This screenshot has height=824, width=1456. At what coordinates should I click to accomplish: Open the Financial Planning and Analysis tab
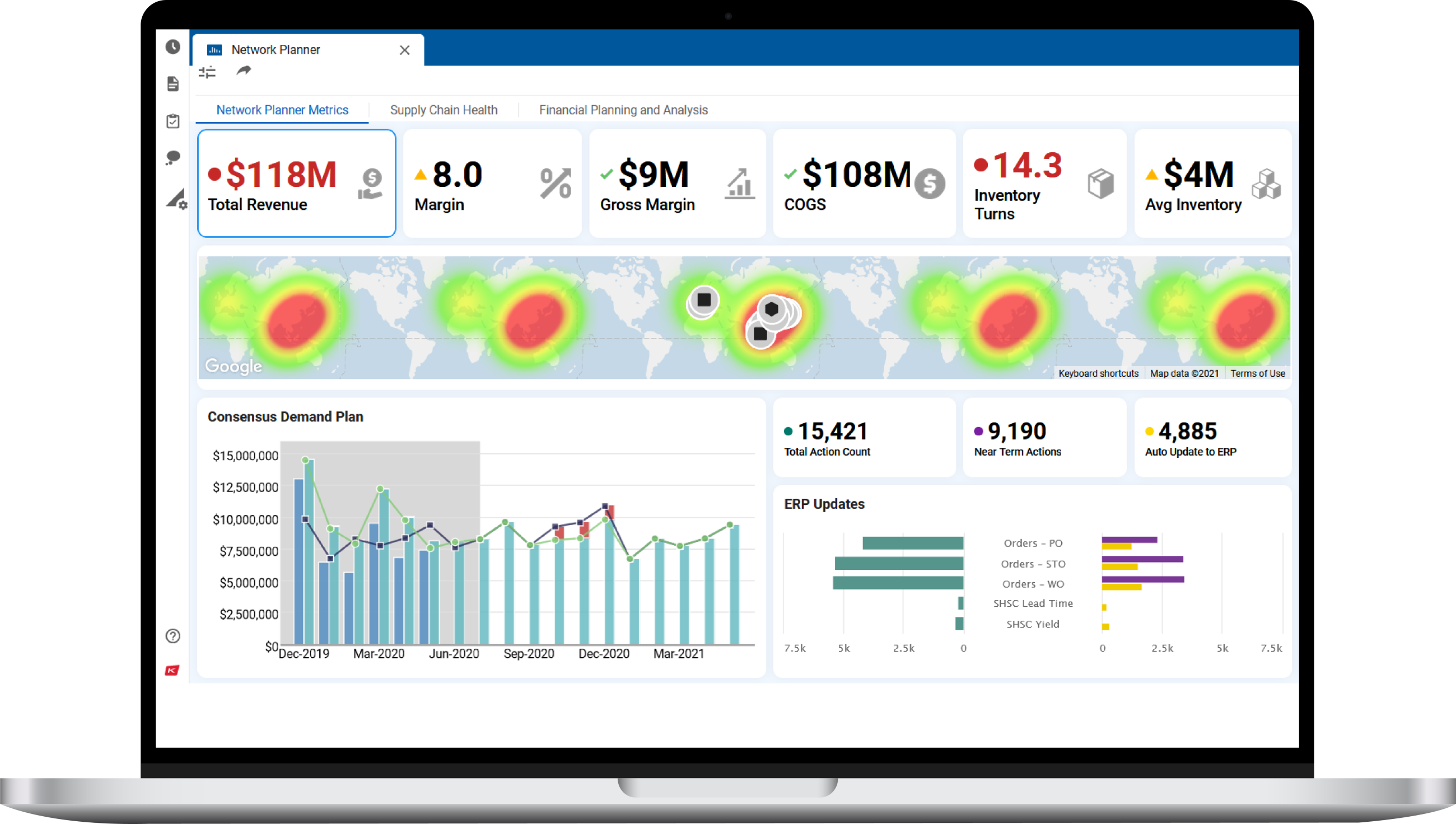pyautogui.click(x=623, y=110)
